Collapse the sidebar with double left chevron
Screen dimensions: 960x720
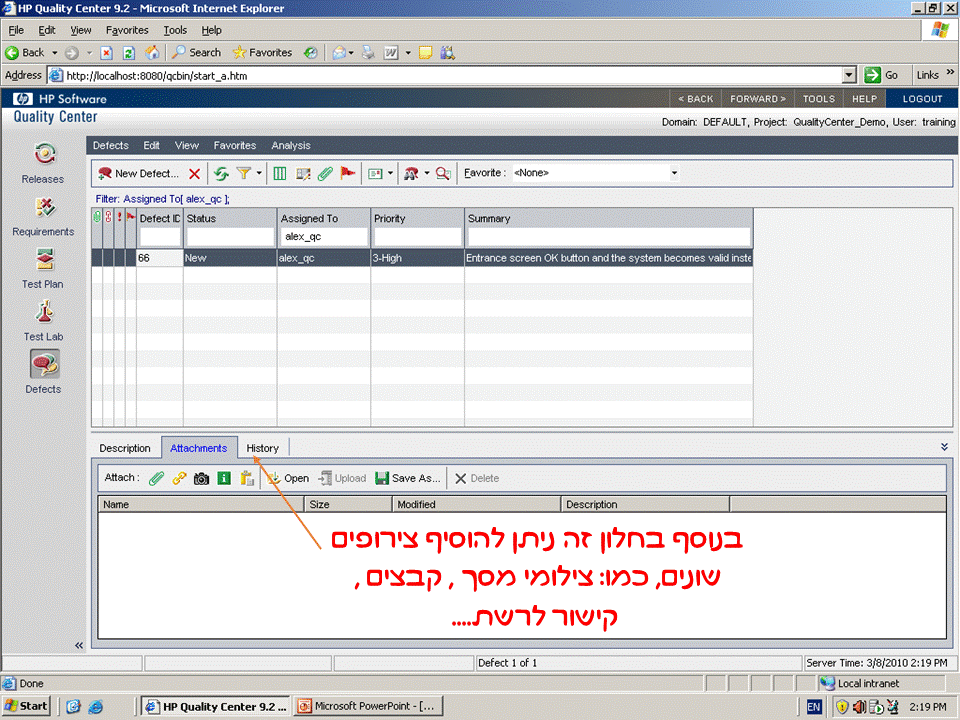[79, 645]
